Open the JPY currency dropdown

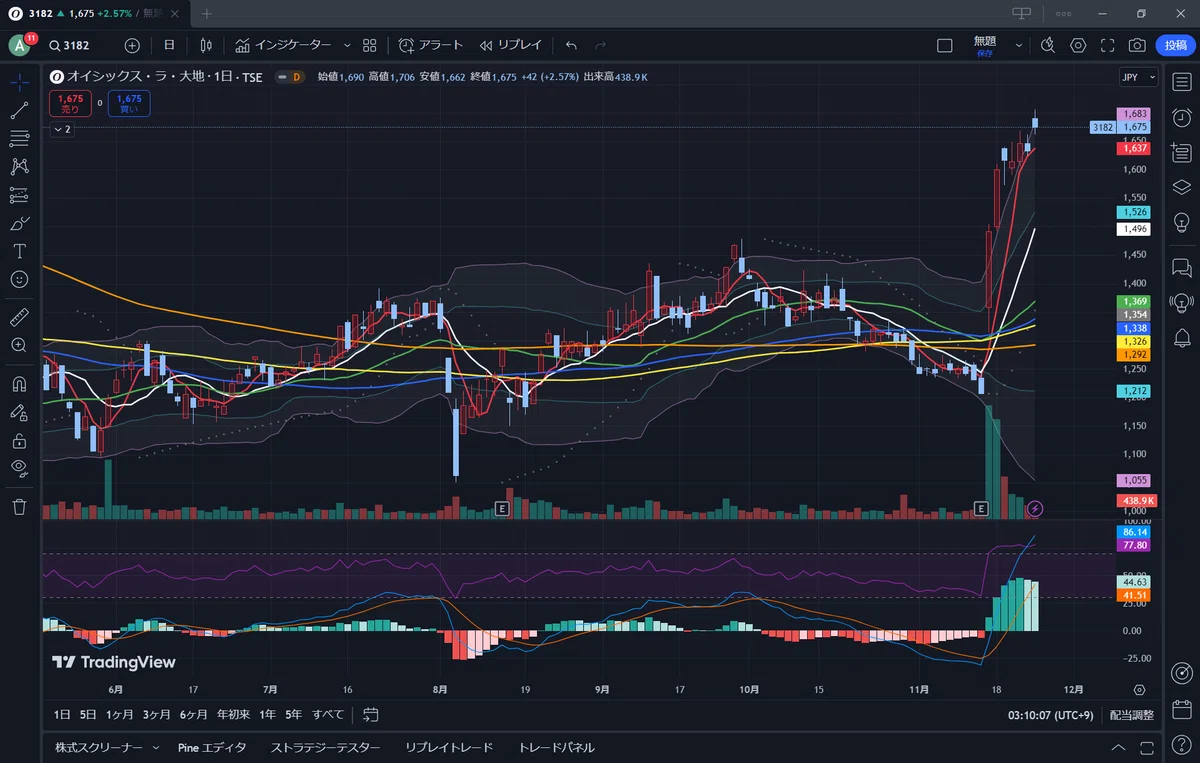[1138, 77]
